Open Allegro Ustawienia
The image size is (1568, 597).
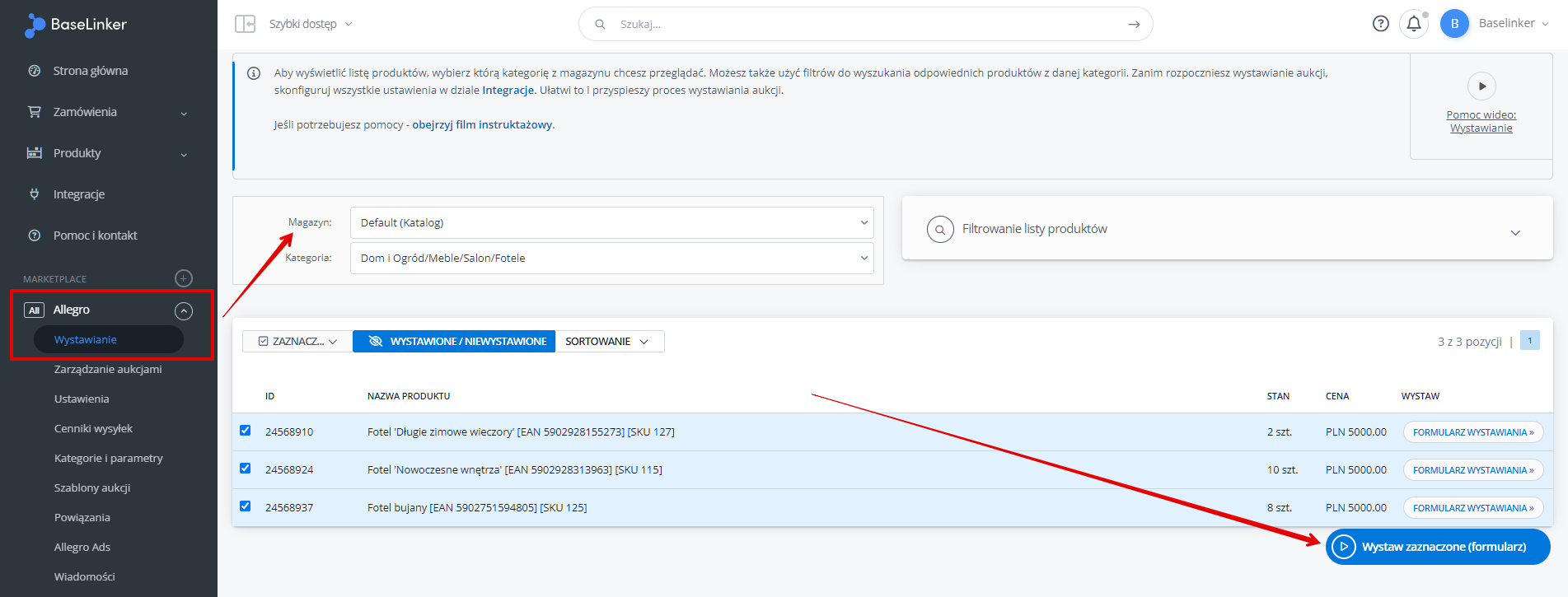(x=82, y=399)
